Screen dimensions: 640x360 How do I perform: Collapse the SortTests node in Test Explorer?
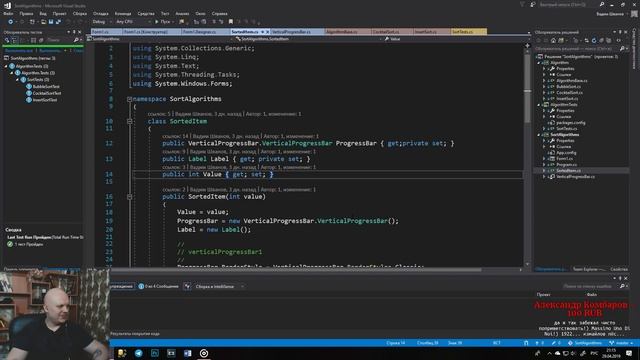(18, 80)
